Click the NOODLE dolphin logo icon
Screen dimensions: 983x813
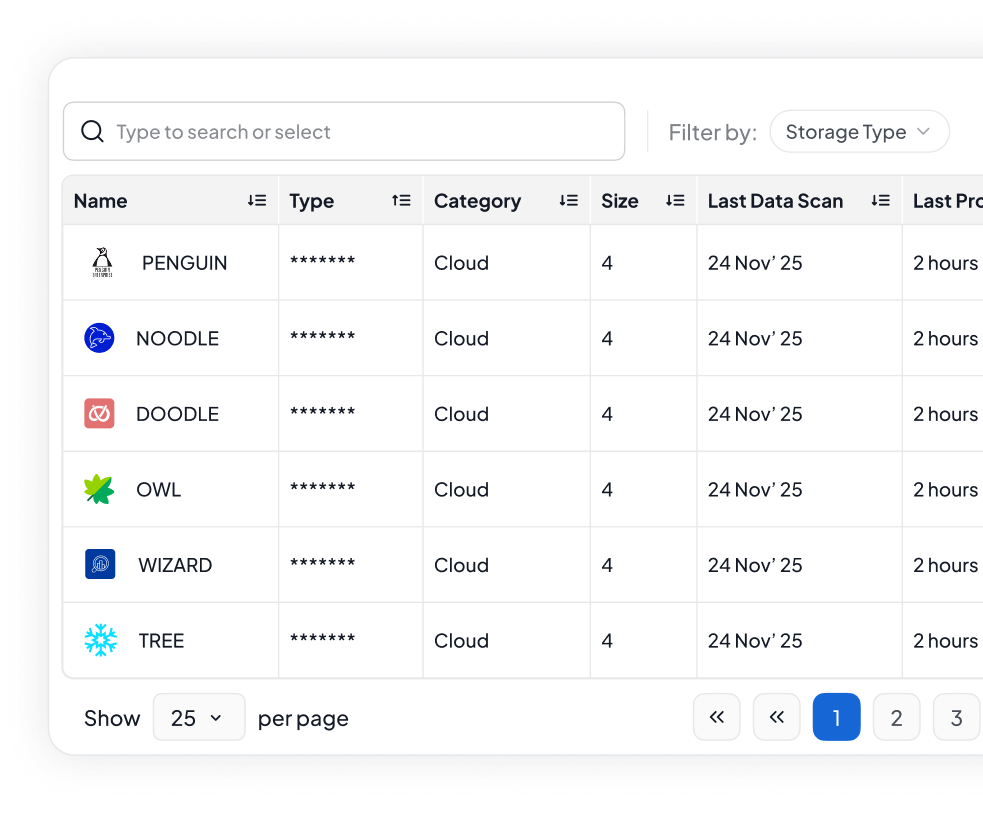[x=99, y=338]
